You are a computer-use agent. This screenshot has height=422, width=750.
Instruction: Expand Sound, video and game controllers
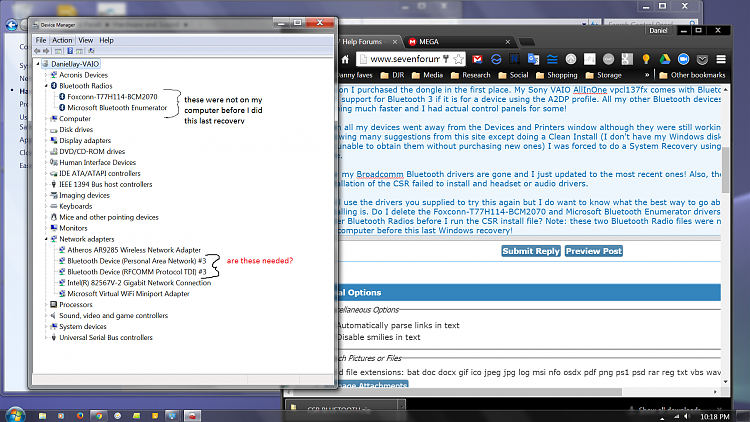pos(46,316)
